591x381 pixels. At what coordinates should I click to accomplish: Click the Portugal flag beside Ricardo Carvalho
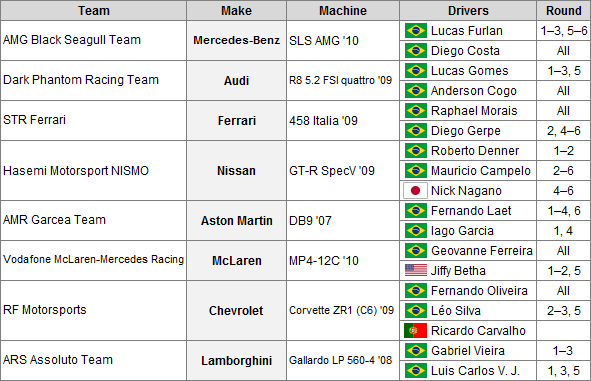(x=415, y=331)
